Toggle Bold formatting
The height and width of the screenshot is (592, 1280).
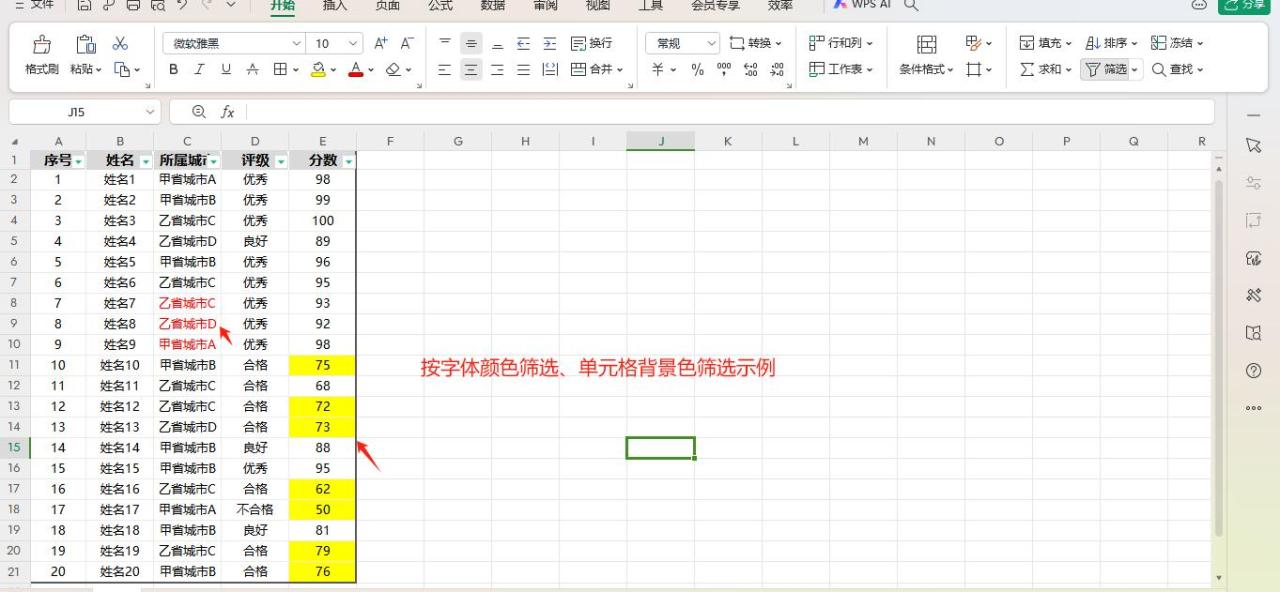pos(173,70)
